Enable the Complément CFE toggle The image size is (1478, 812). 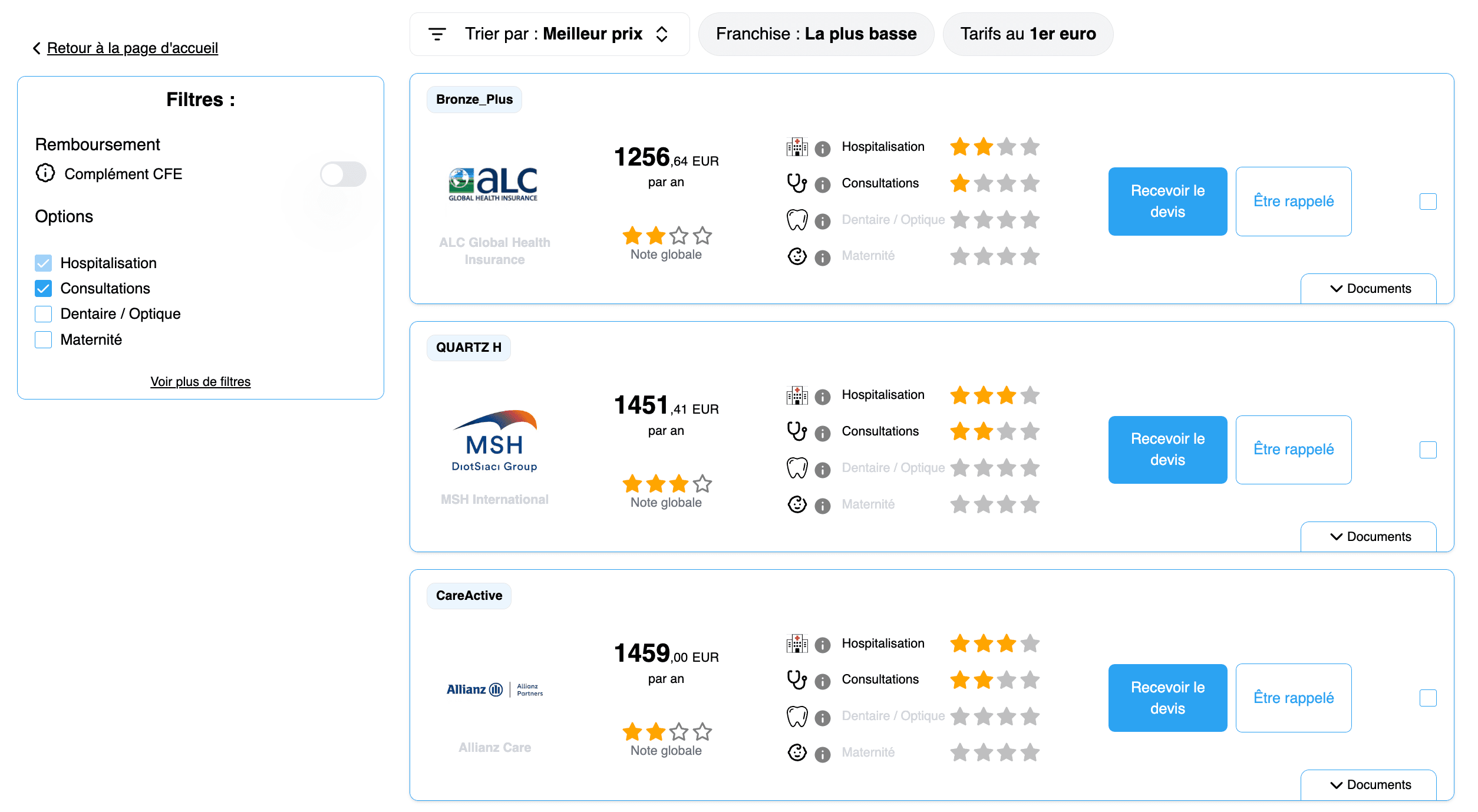pos(343,174)
